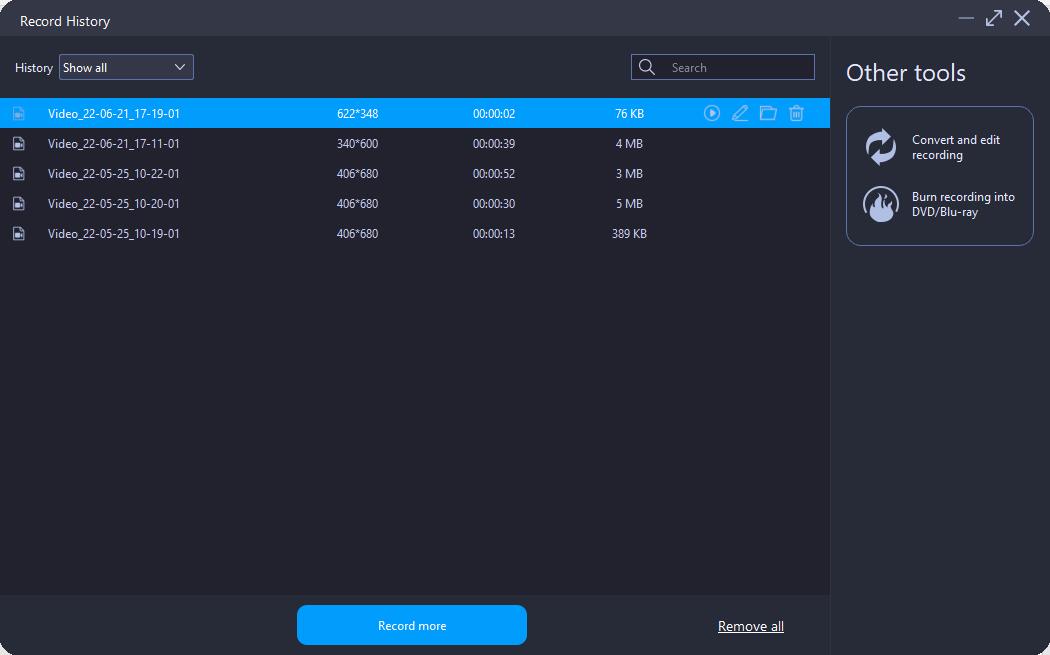Click the magnifier icon in the search box
The height and width of the screenshot is (655, 1050).
click(x=647, y=67)
